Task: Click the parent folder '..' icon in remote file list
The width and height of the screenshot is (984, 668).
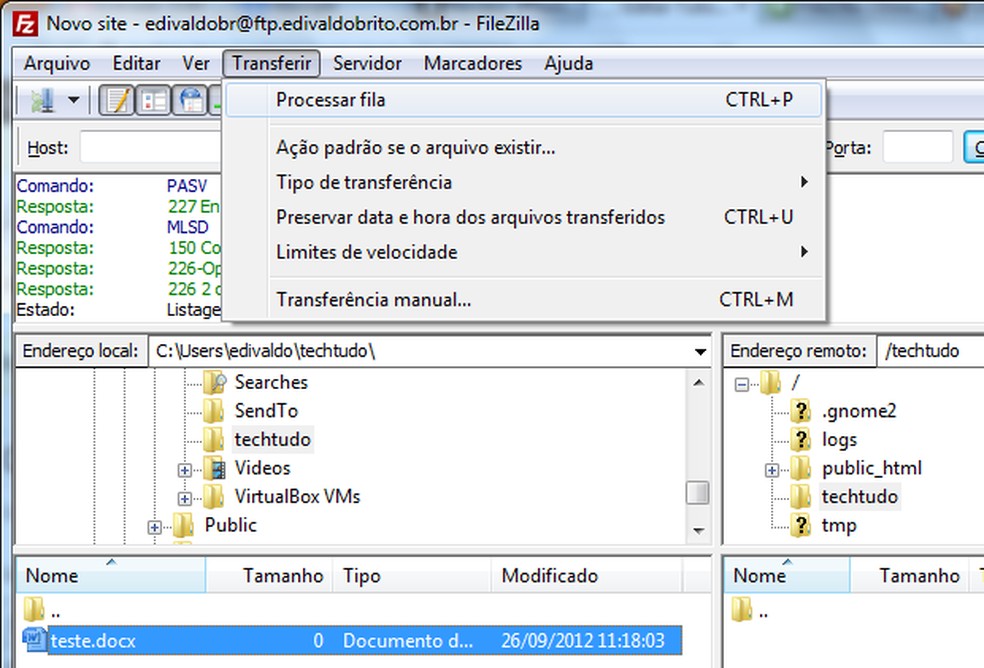Action: pyautogui.click(x=742, y=609)
